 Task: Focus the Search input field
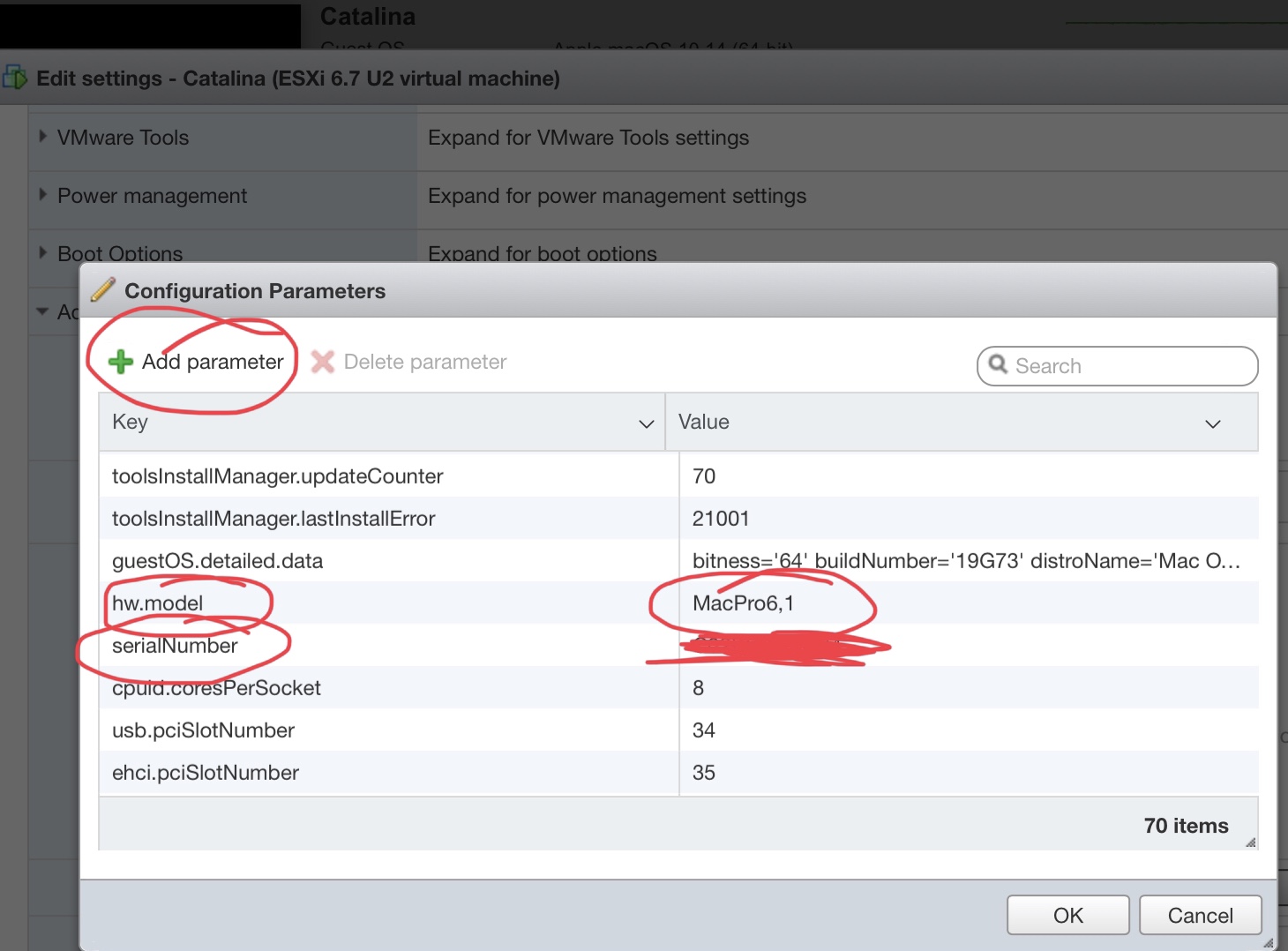pyautogui.click(x=1129, y=366)
